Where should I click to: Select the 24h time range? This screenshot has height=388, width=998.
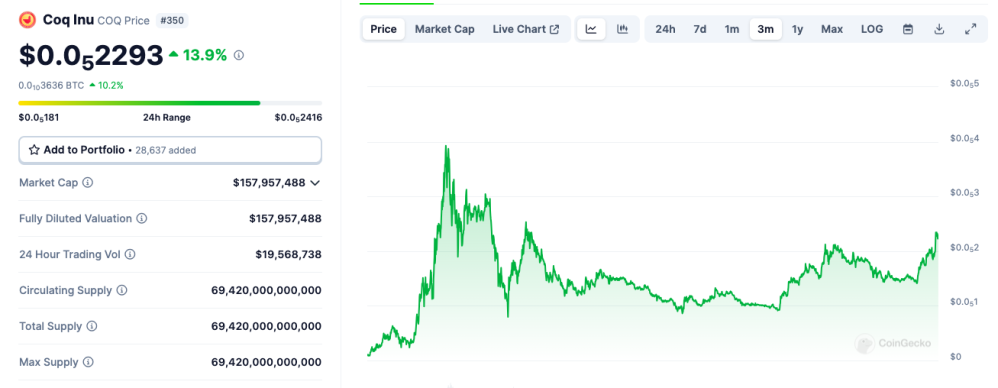point(665,29)
